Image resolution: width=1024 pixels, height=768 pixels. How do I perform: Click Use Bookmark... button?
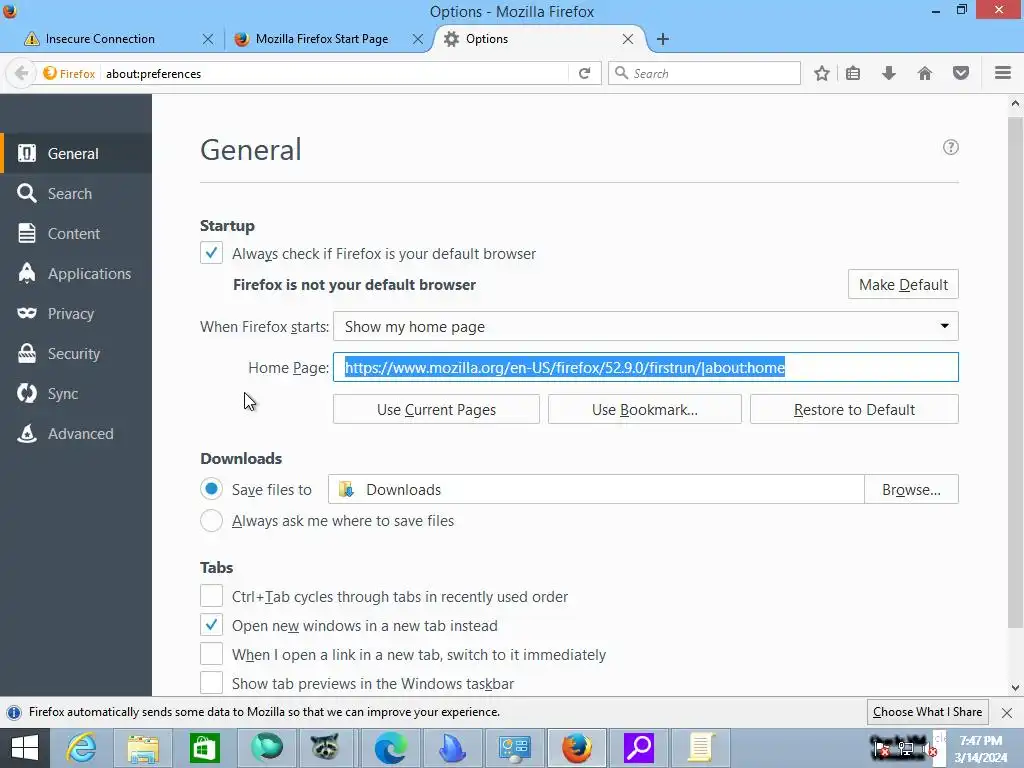click(x=645, y=409)
